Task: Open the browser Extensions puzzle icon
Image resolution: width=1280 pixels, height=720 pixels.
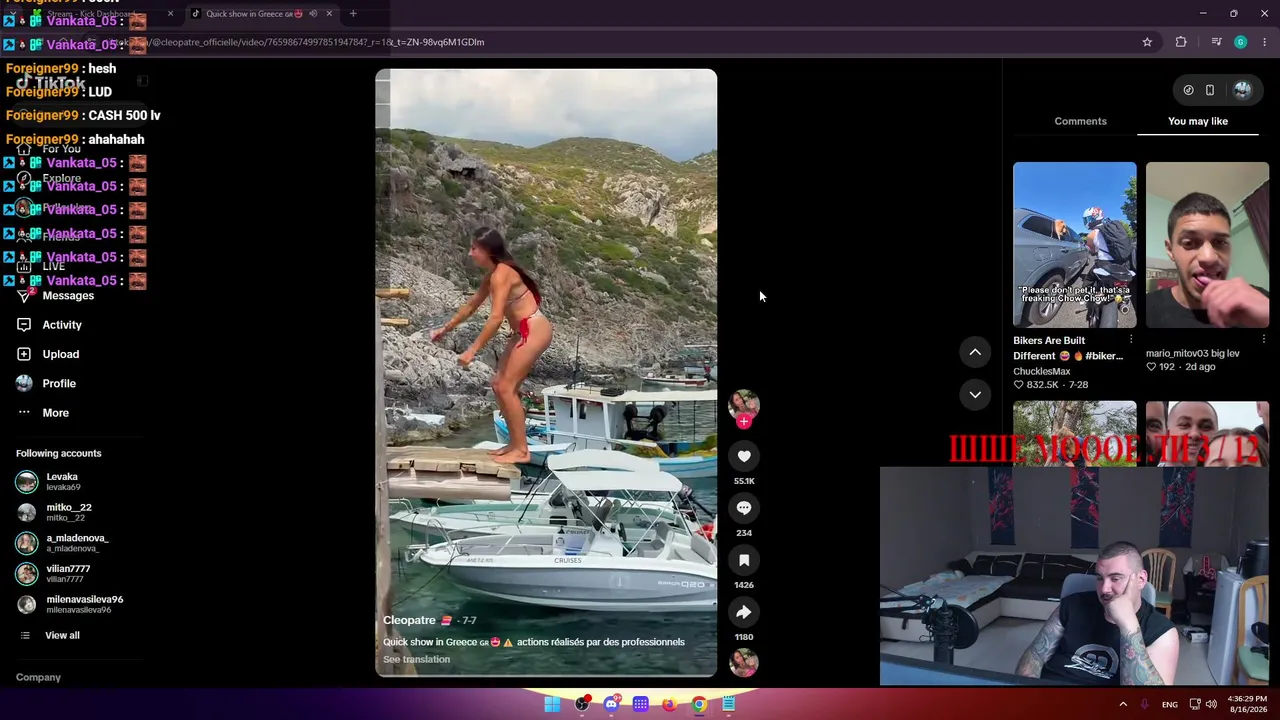Action: pyautogui.click(x=1181, y=42)
